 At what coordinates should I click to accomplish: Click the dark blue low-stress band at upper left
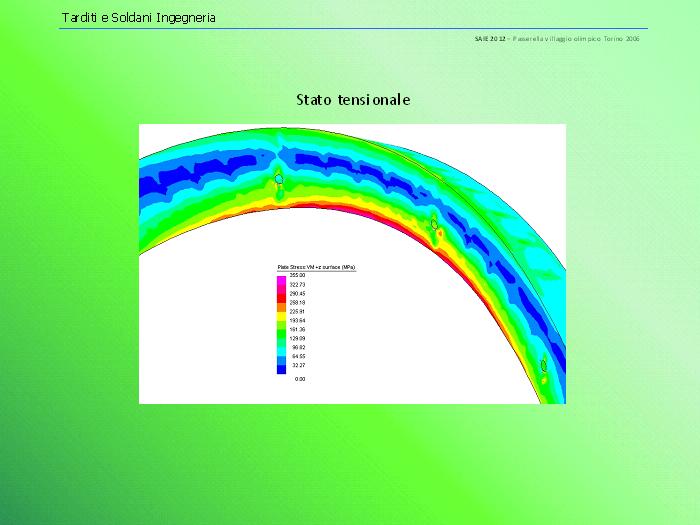point(190,180)
